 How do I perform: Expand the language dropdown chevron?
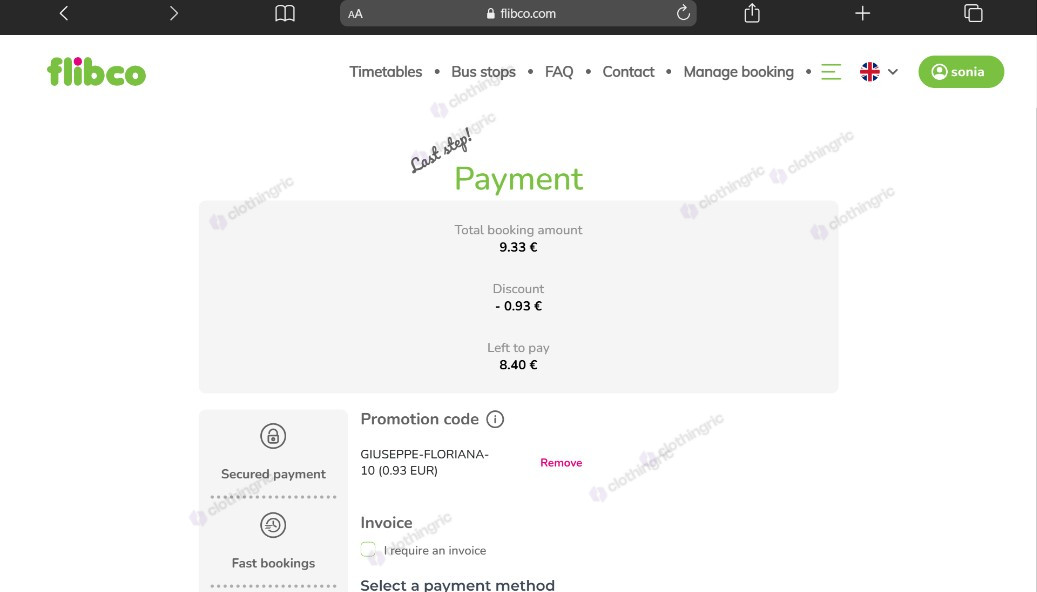(x=893, y=71)
